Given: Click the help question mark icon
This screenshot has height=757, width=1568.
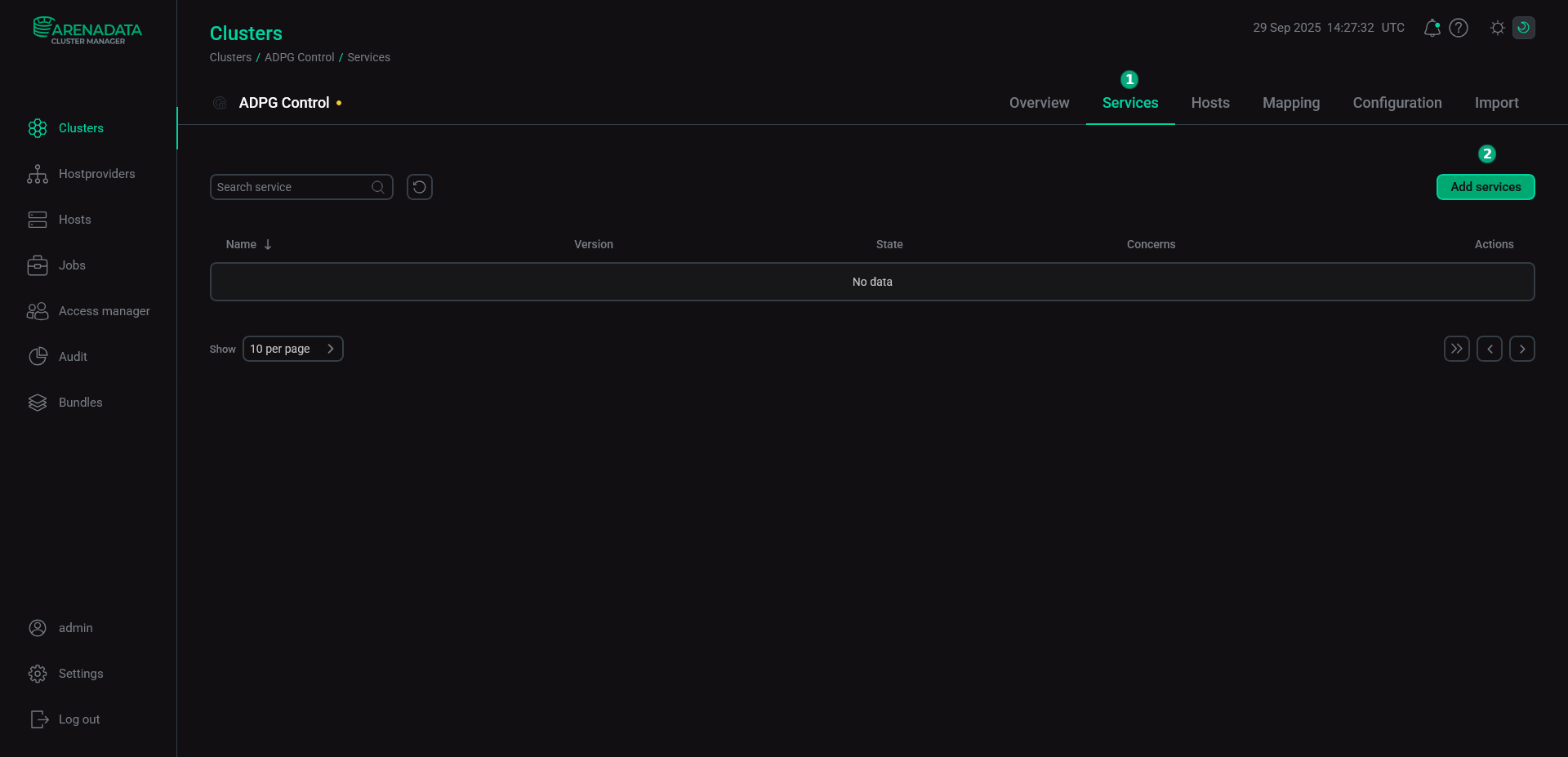Looking at the screenshot, I should [x=1459, y=28].
